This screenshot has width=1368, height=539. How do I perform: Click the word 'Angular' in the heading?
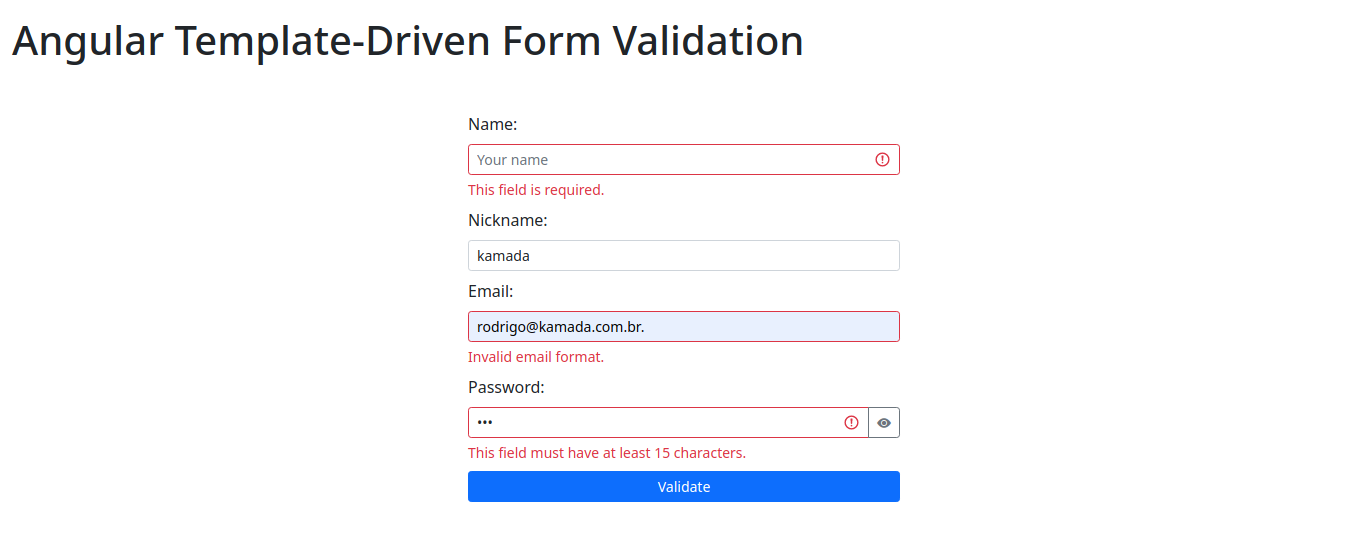(x=87, y=42)
